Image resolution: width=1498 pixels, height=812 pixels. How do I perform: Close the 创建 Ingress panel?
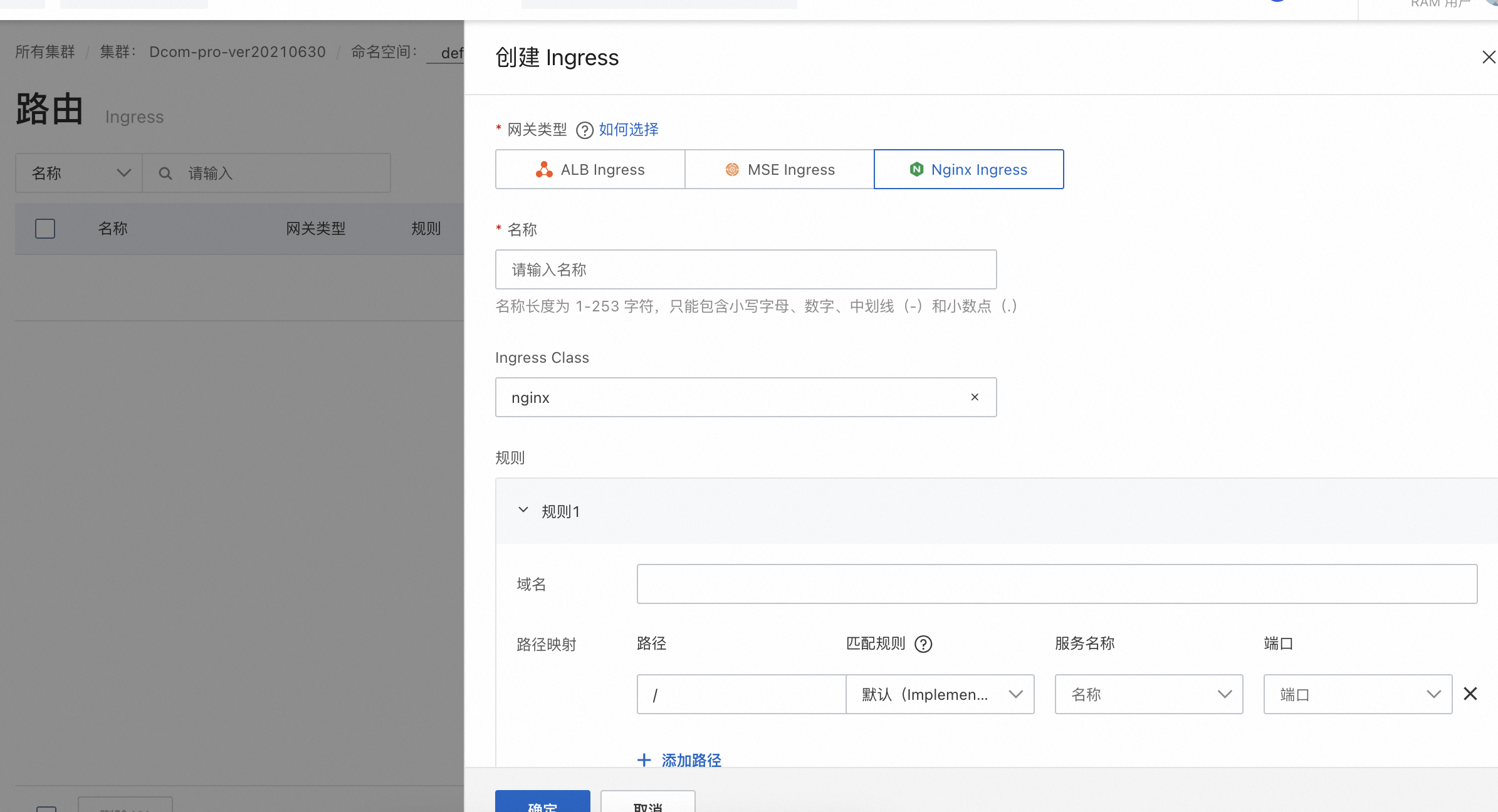pos(1489,58)
